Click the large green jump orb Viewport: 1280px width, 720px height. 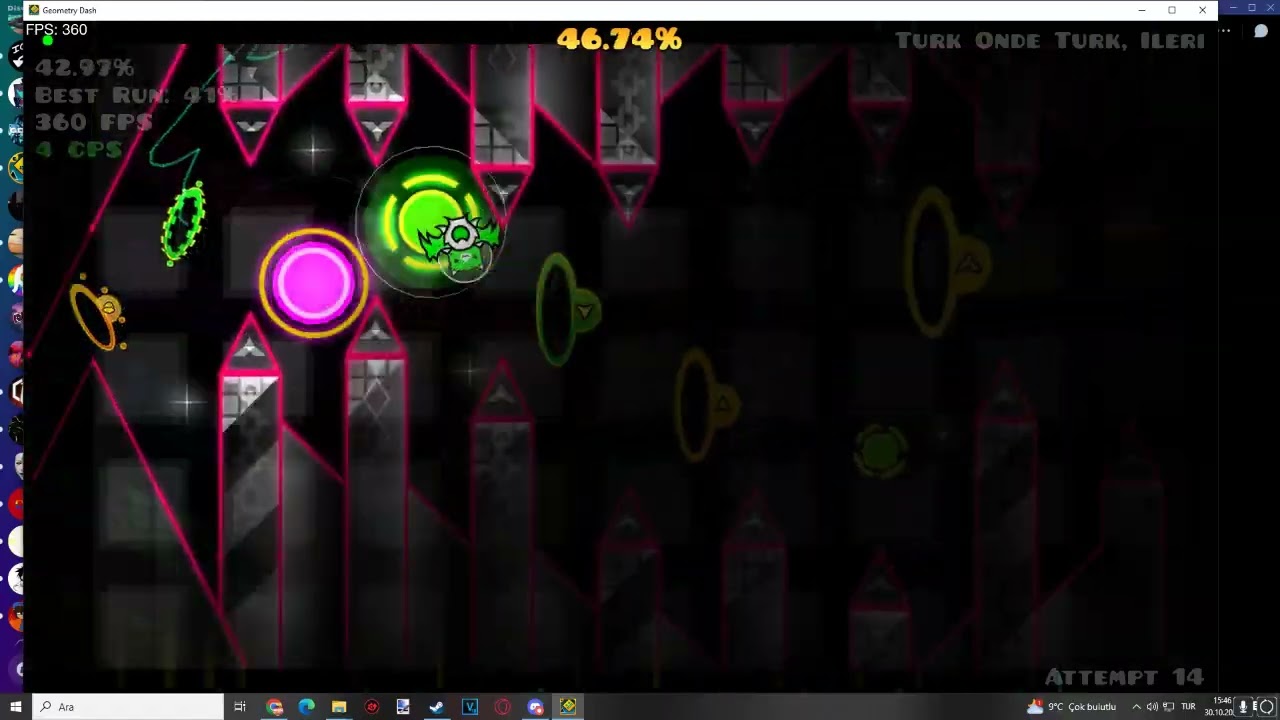pyautogui.click(x=428, y=222)
